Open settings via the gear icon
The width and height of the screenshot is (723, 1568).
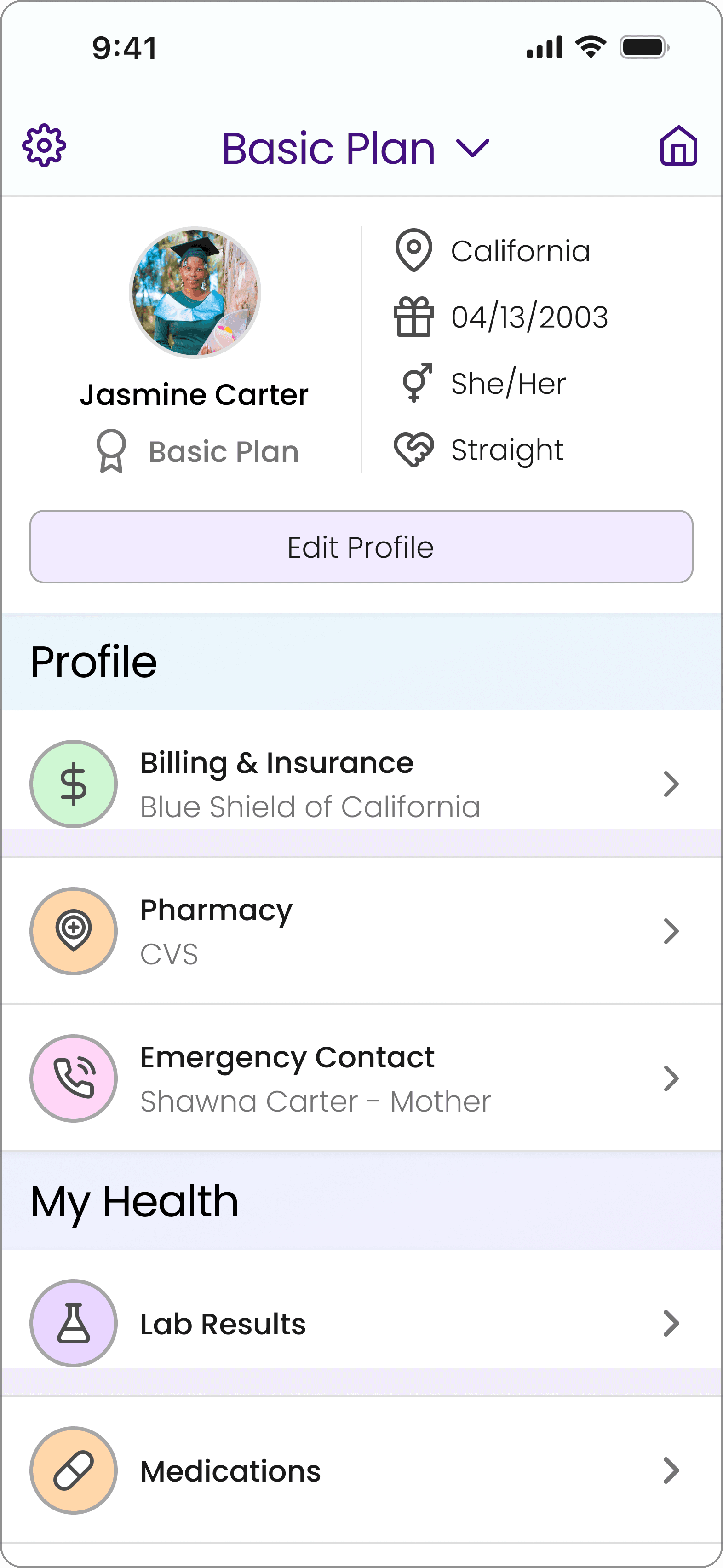[45, 146]
